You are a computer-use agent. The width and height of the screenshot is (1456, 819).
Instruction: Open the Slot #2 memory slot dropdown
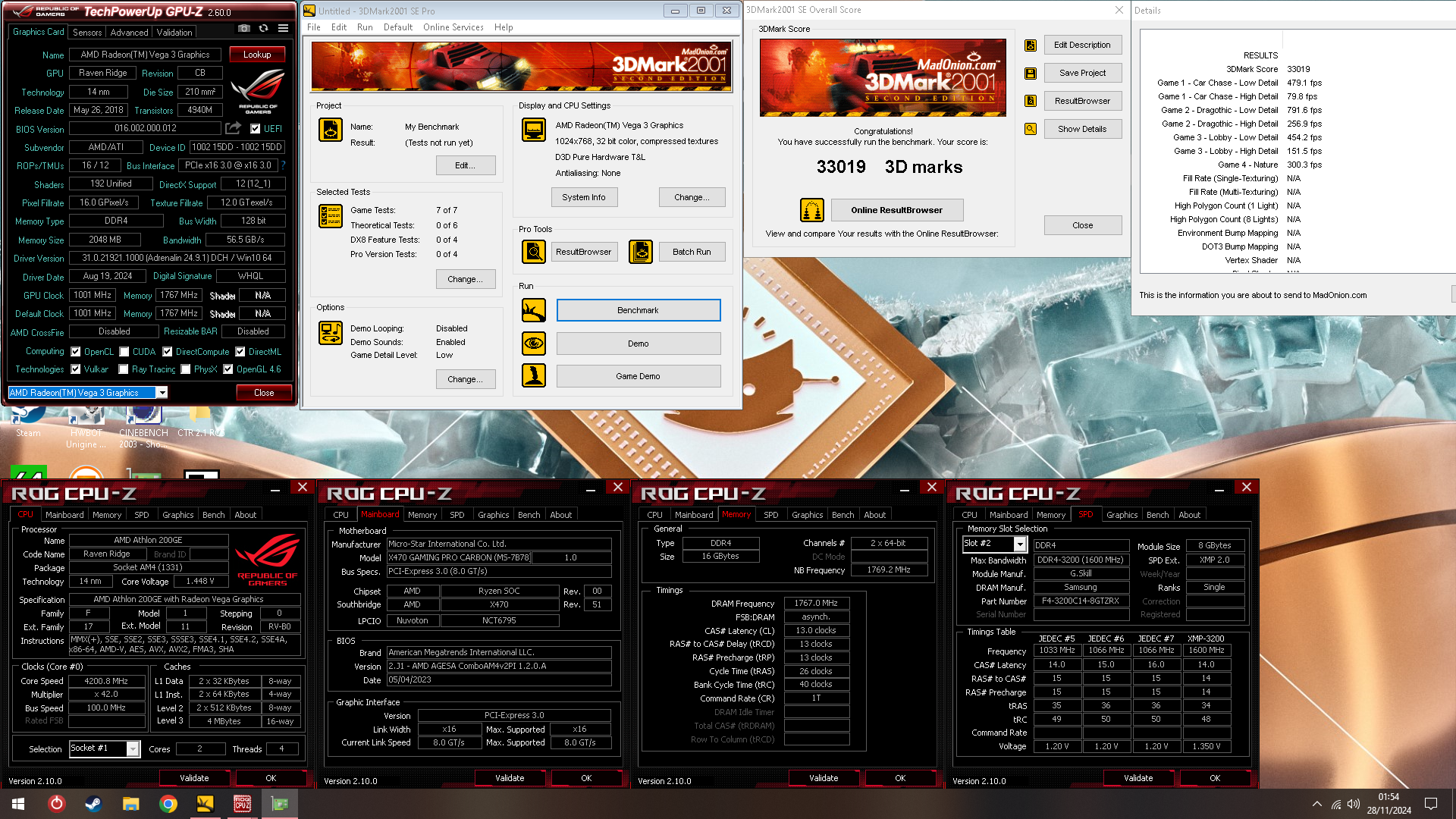pyautogui.click(x=1020, y=544)
